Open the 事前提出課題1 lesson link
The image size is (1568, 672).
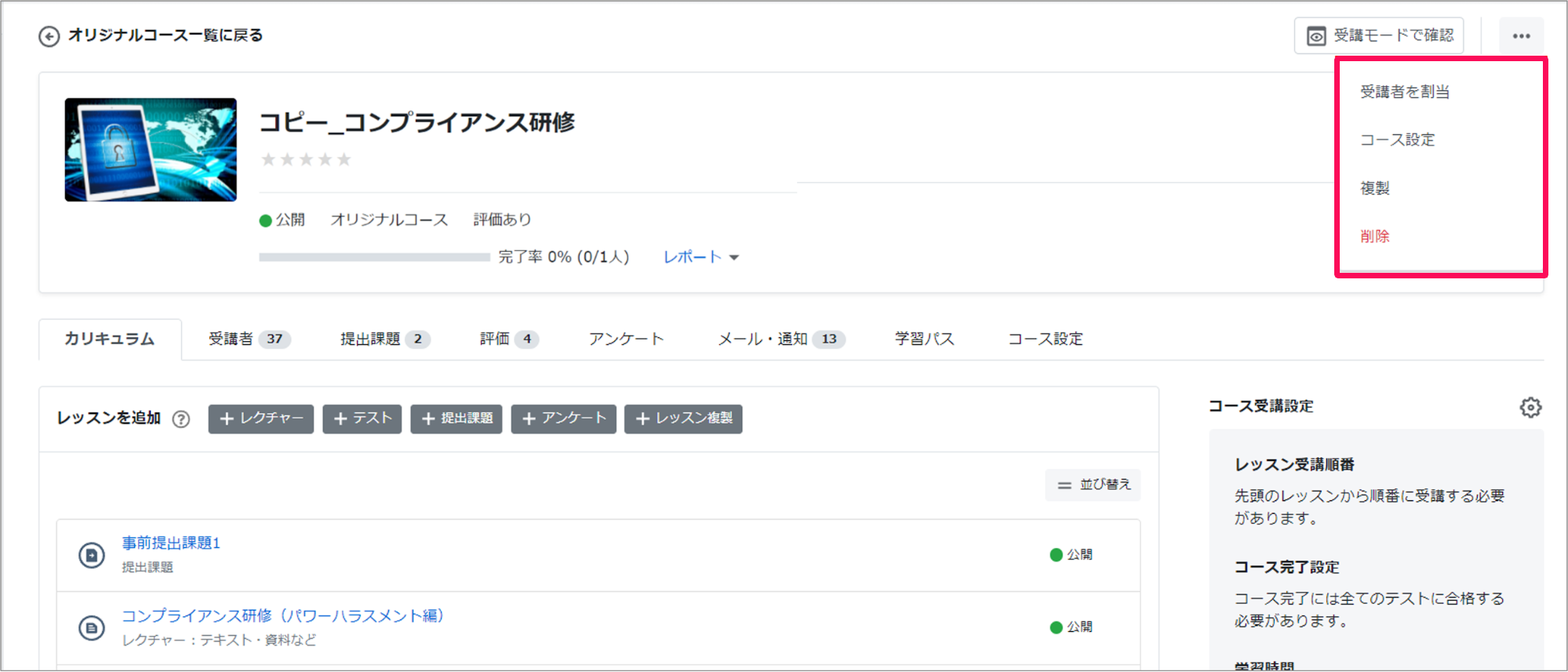(x=171, y=543)
